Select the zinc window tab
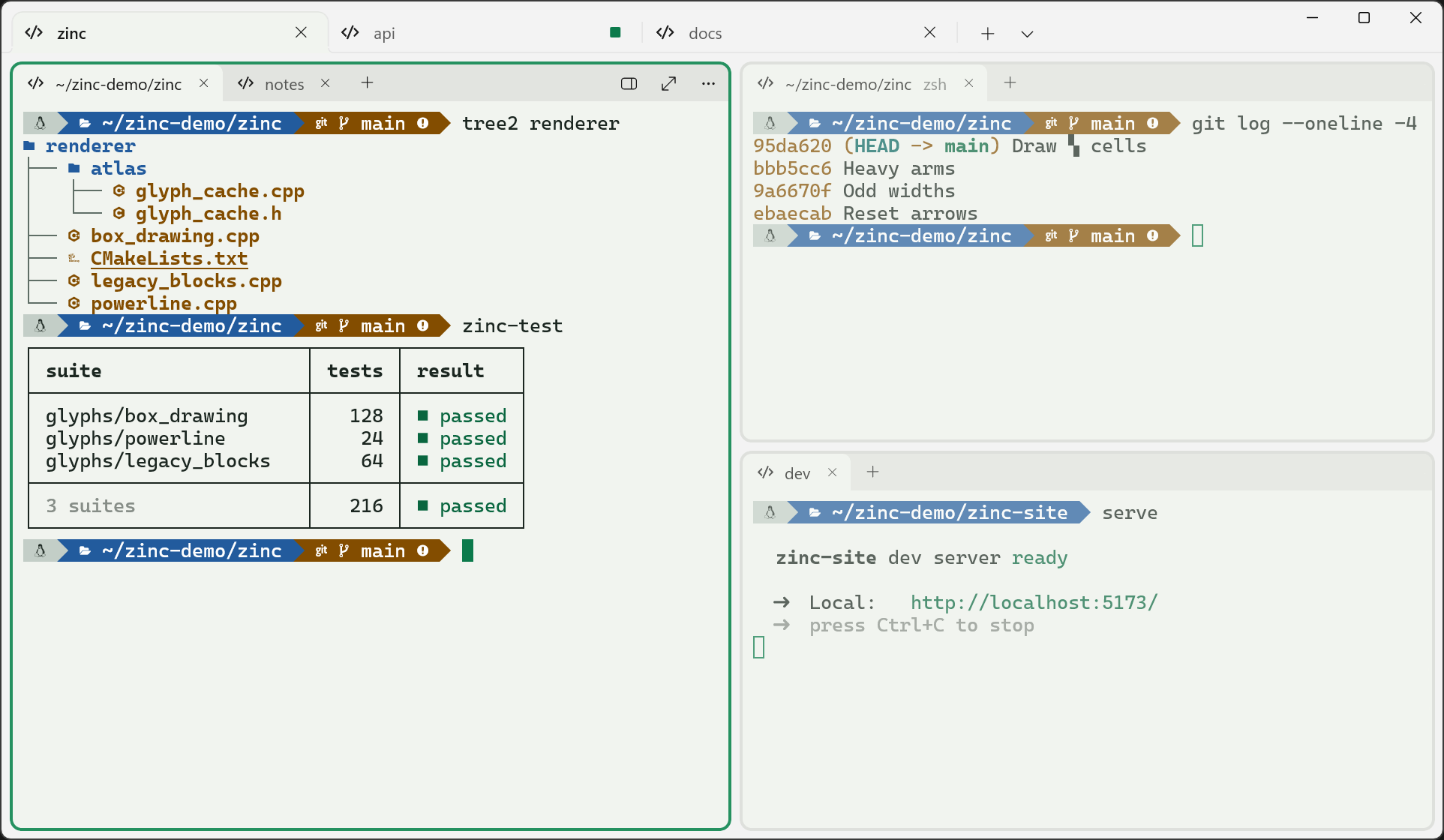This screenshot has width=1444, height=840. point(169,33)
